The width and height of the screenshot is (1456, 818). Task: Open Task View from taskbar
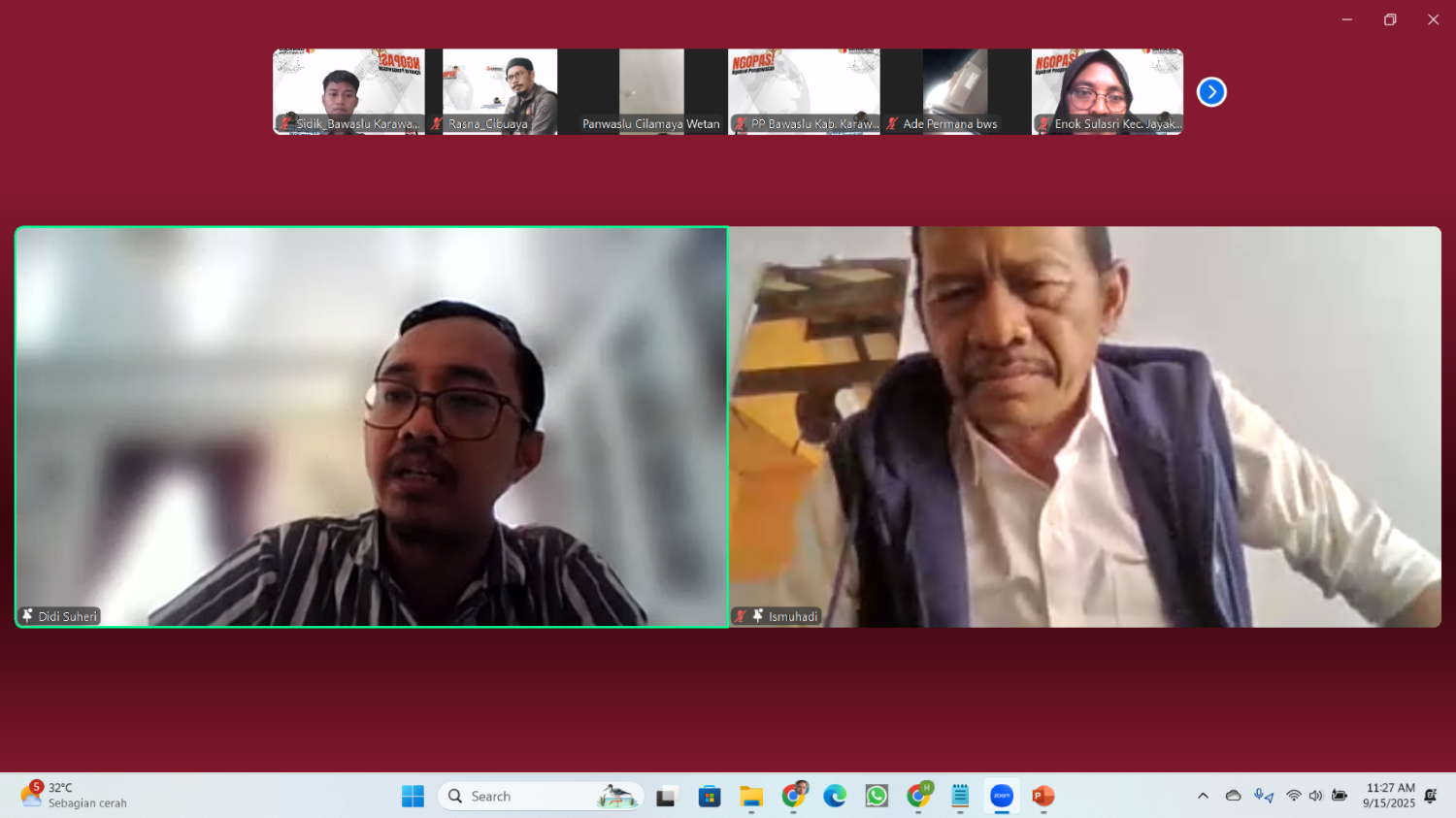coord(666,796)
